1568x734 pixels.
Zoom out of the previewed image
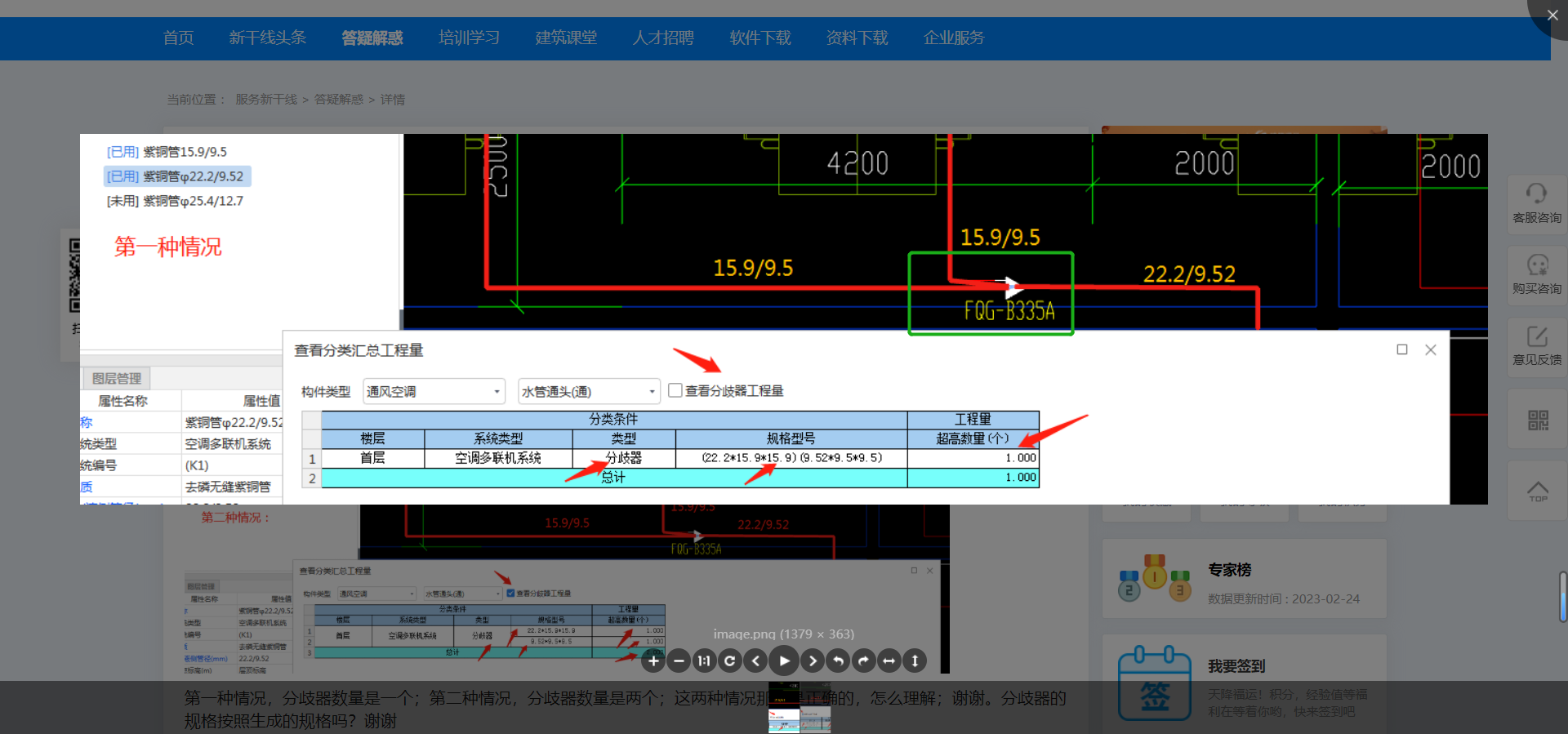point(679,661)
